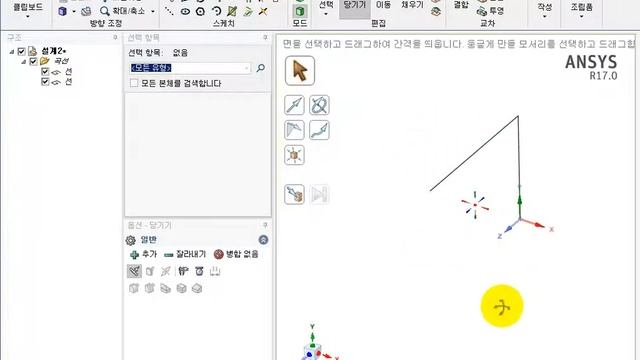
Task: Select the 병합 없음 no-merge option
Action: 236,254
